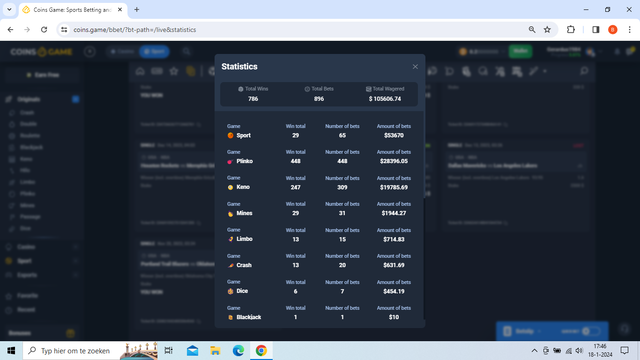Open the tab search dropdown arrow
Viewport: 640px width, 360px height.
click(9, 9)
